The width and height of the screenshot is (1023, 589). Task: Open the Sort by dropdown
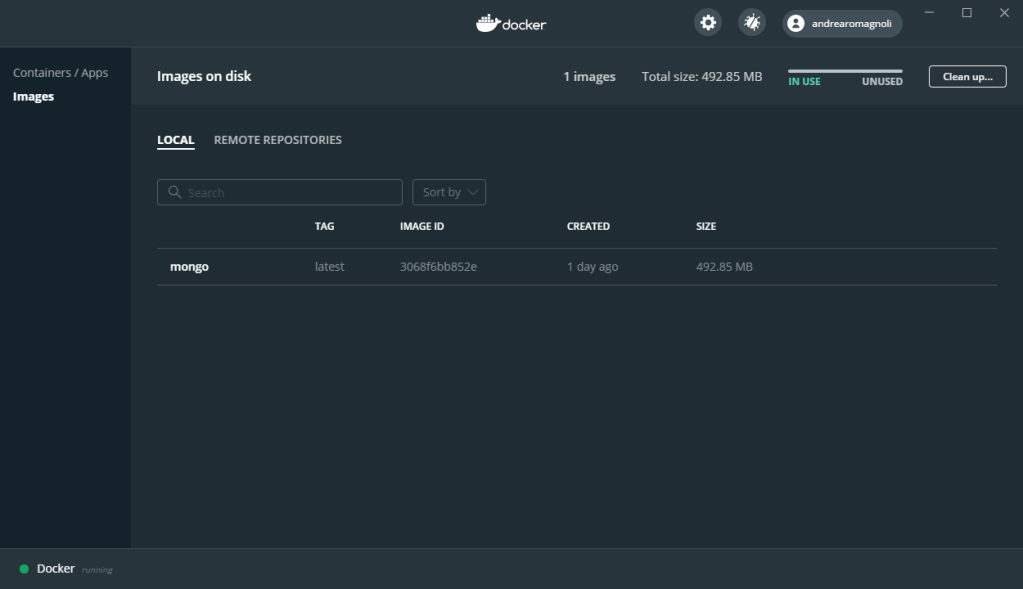coord(449,192)
